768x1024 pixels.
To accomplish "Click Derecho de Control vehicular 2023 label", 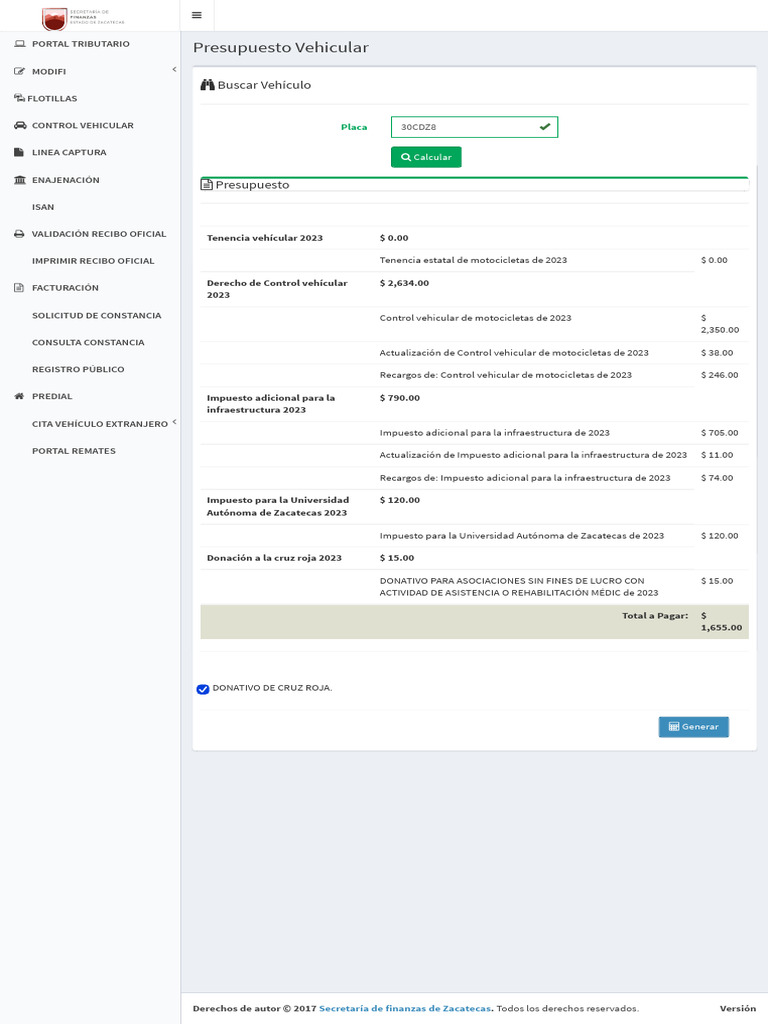I will click(x=277, y=289).
